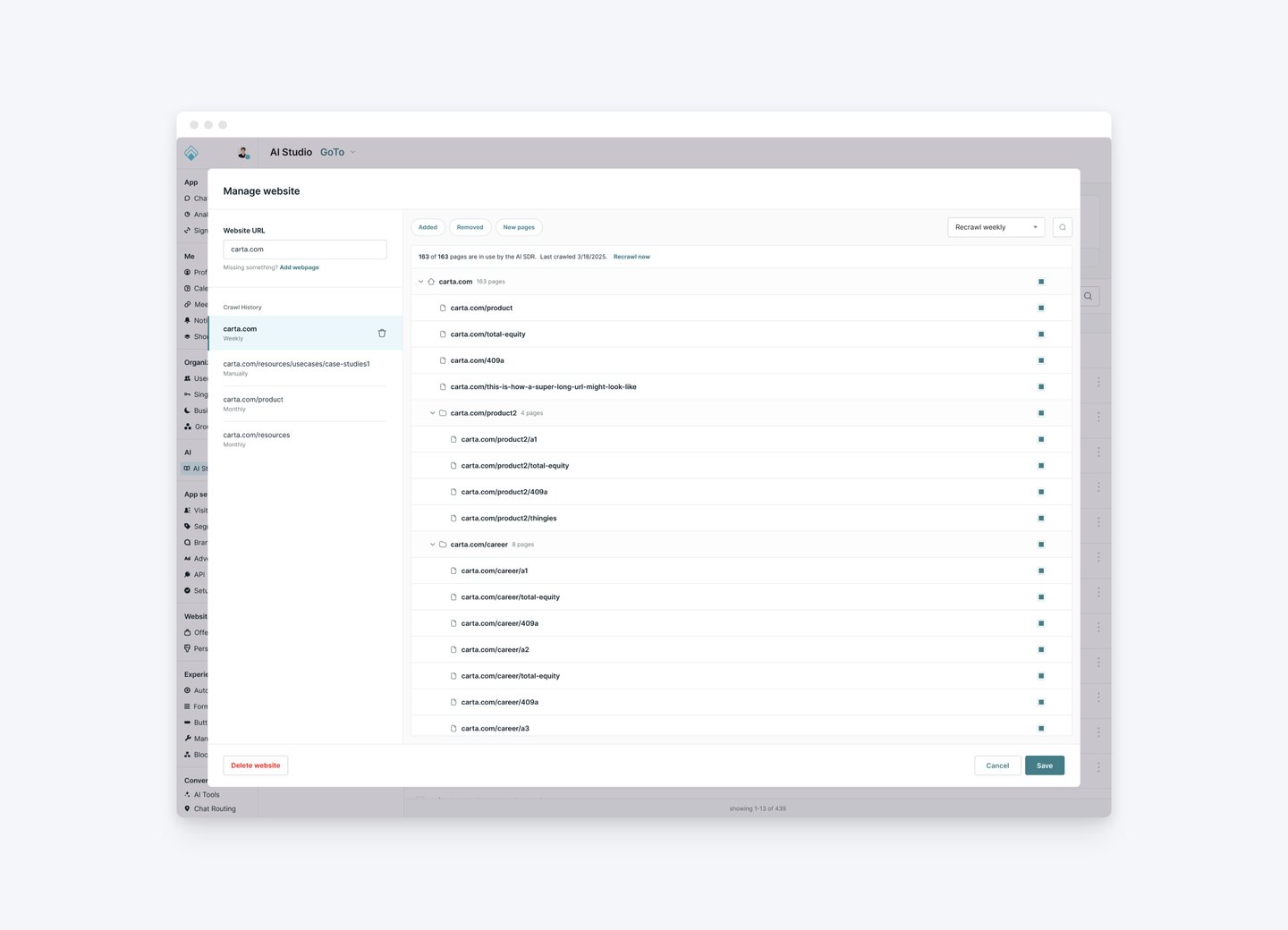
Task: Click the page icon for carta.com/product2/a1
Action: click(x=453, y=439)
